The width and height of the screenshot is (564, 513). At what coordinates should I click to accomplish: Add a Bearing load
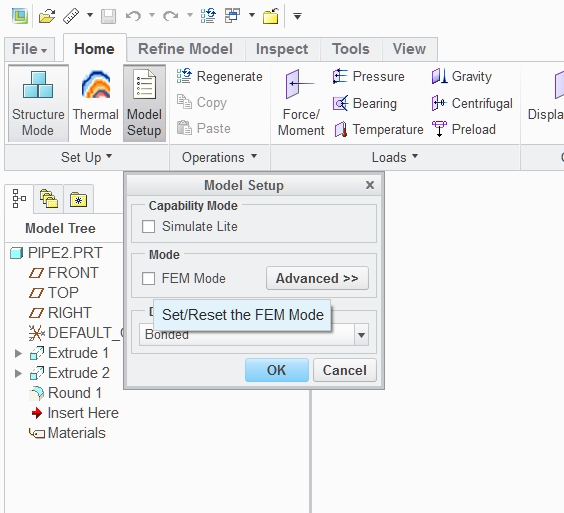365,103
